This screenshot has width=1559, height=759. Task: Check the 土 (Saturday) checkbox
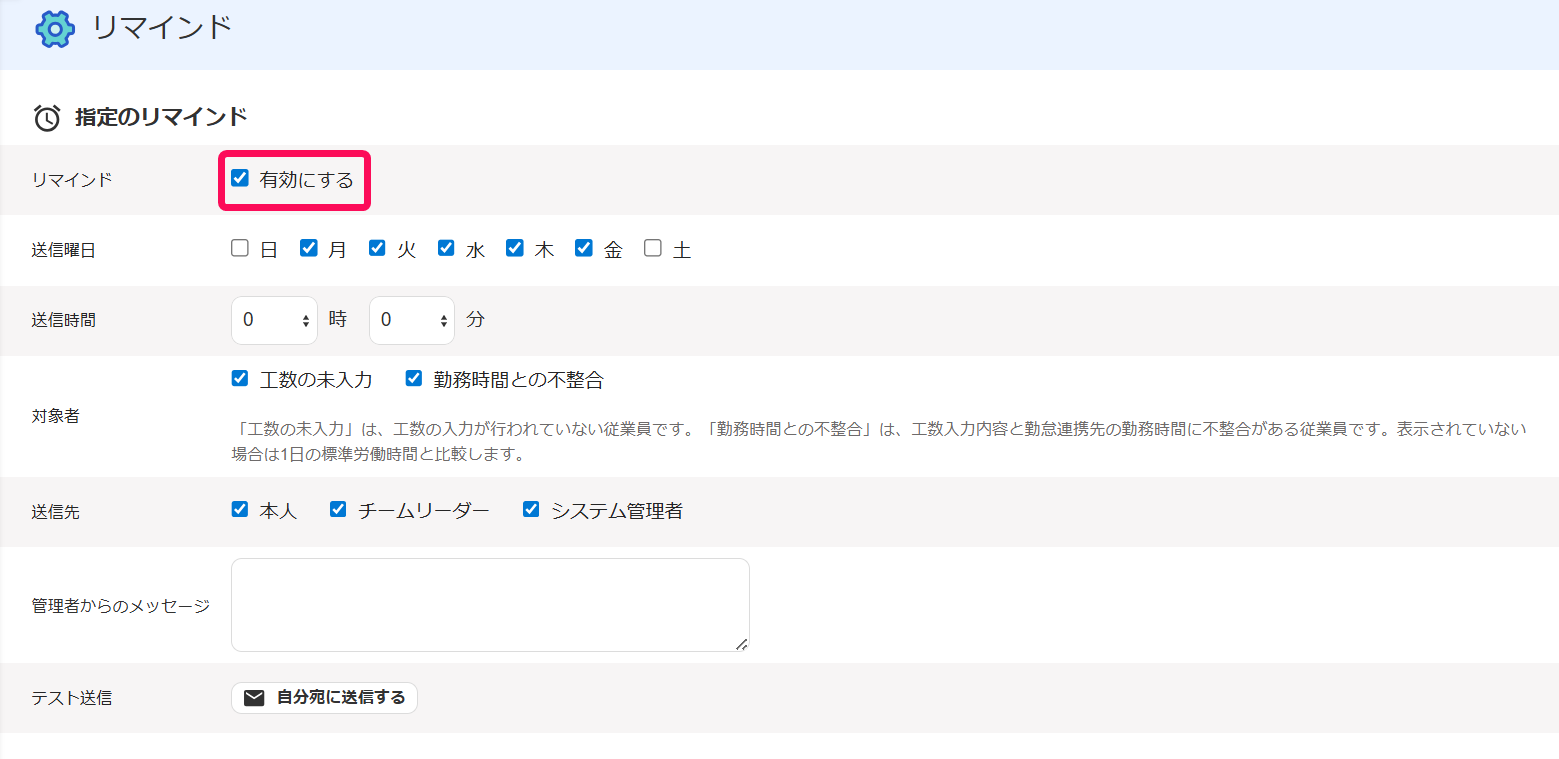(653, 248)
